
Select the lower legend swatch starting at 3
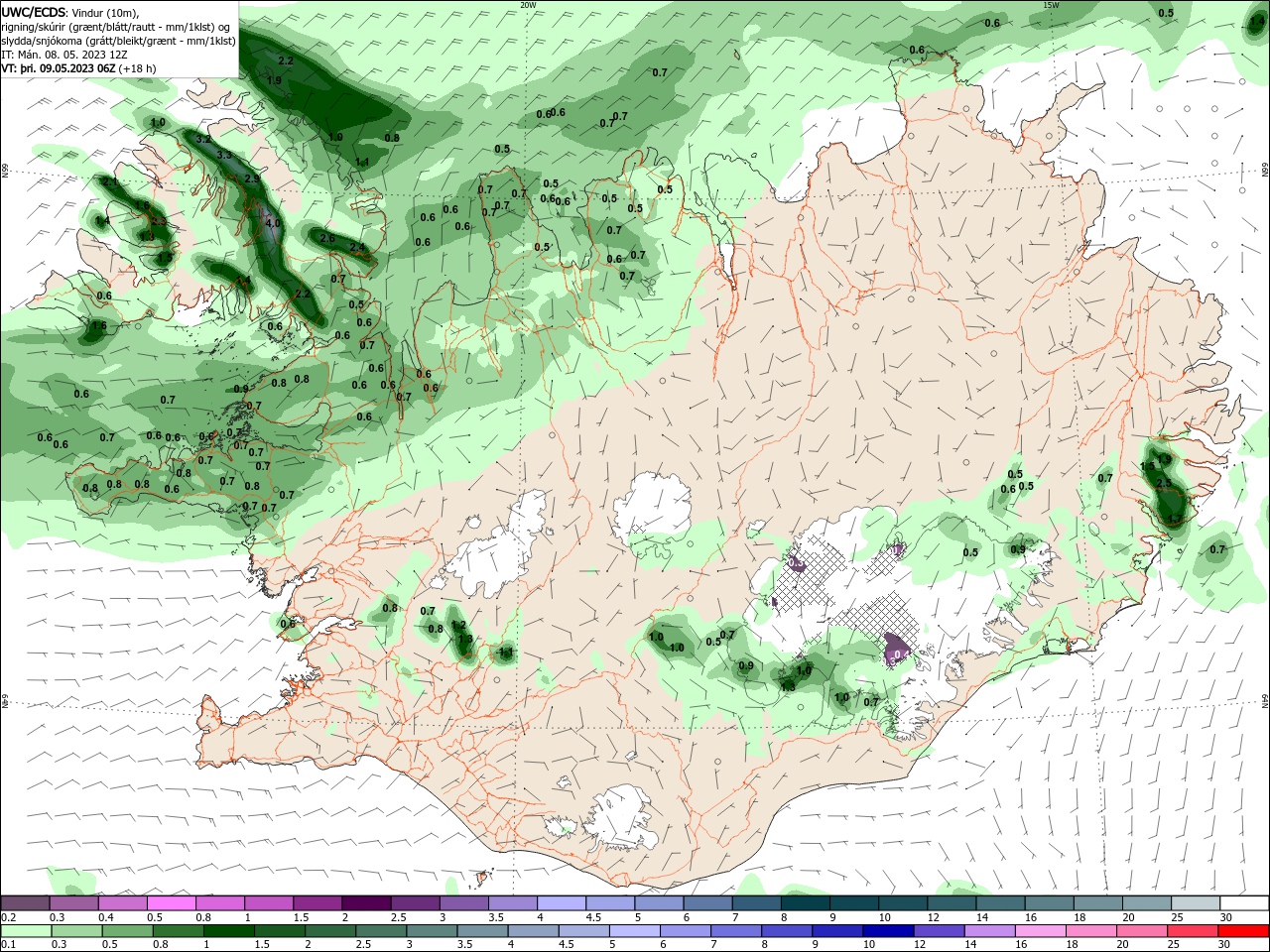[433, 931]
